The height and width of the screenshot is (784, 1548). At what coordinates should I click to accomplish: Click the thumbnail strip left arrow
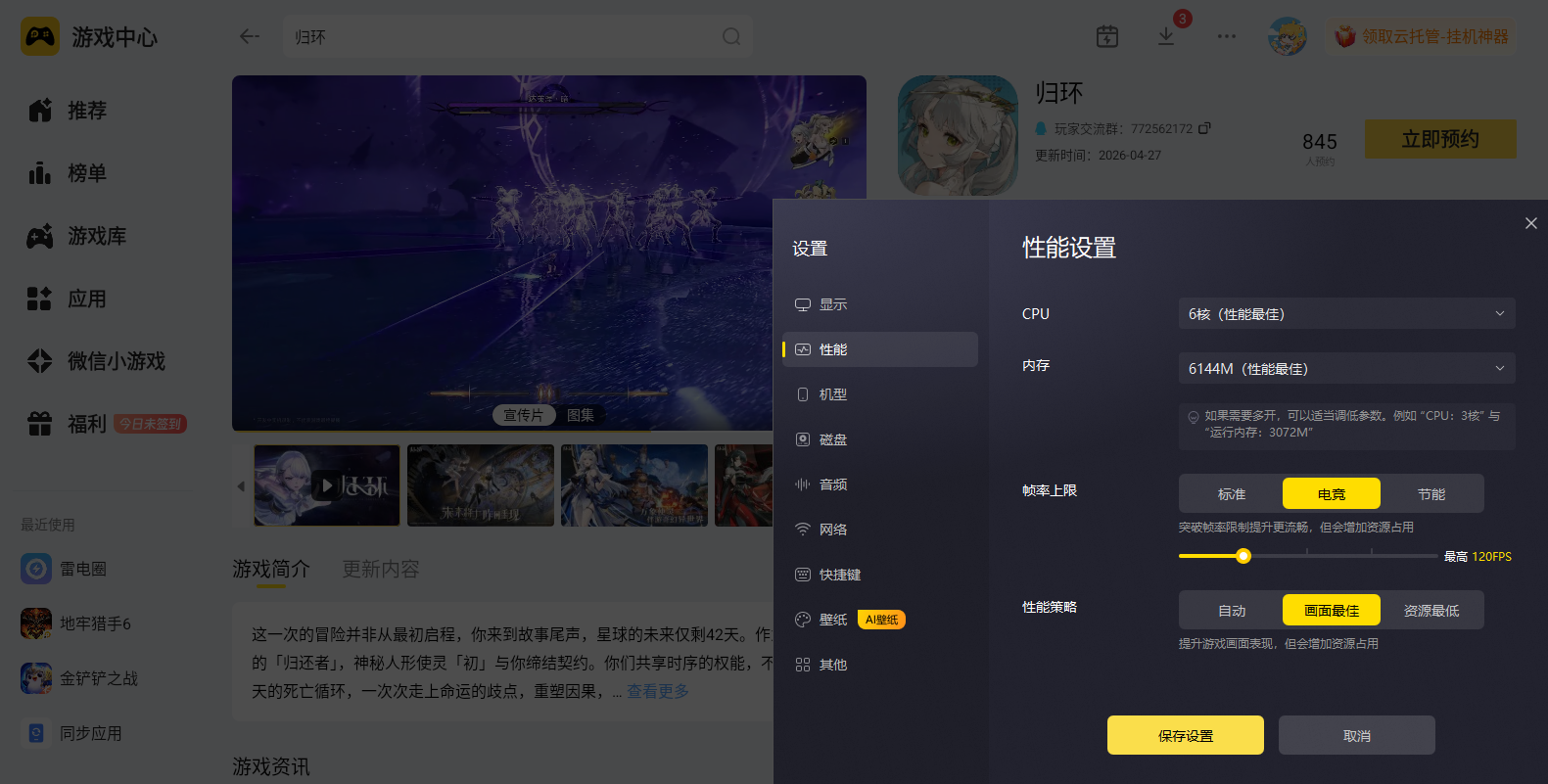(x=241, y=485)
